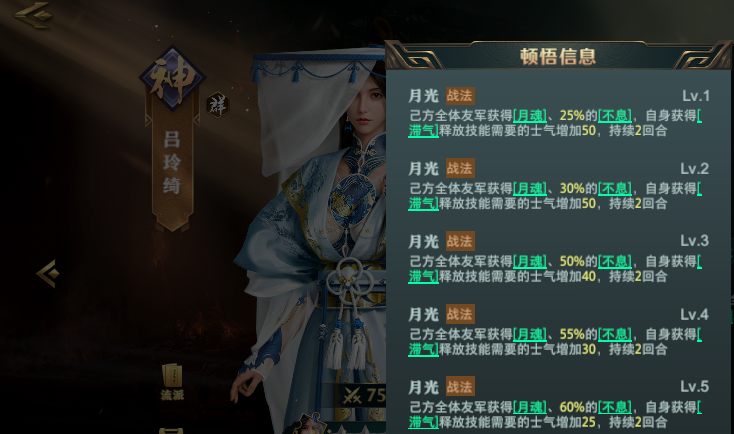This screenshot has height=434, width=734.
Task: Click the 神 rank diamond emblem
Action: (x=173, y=78)
